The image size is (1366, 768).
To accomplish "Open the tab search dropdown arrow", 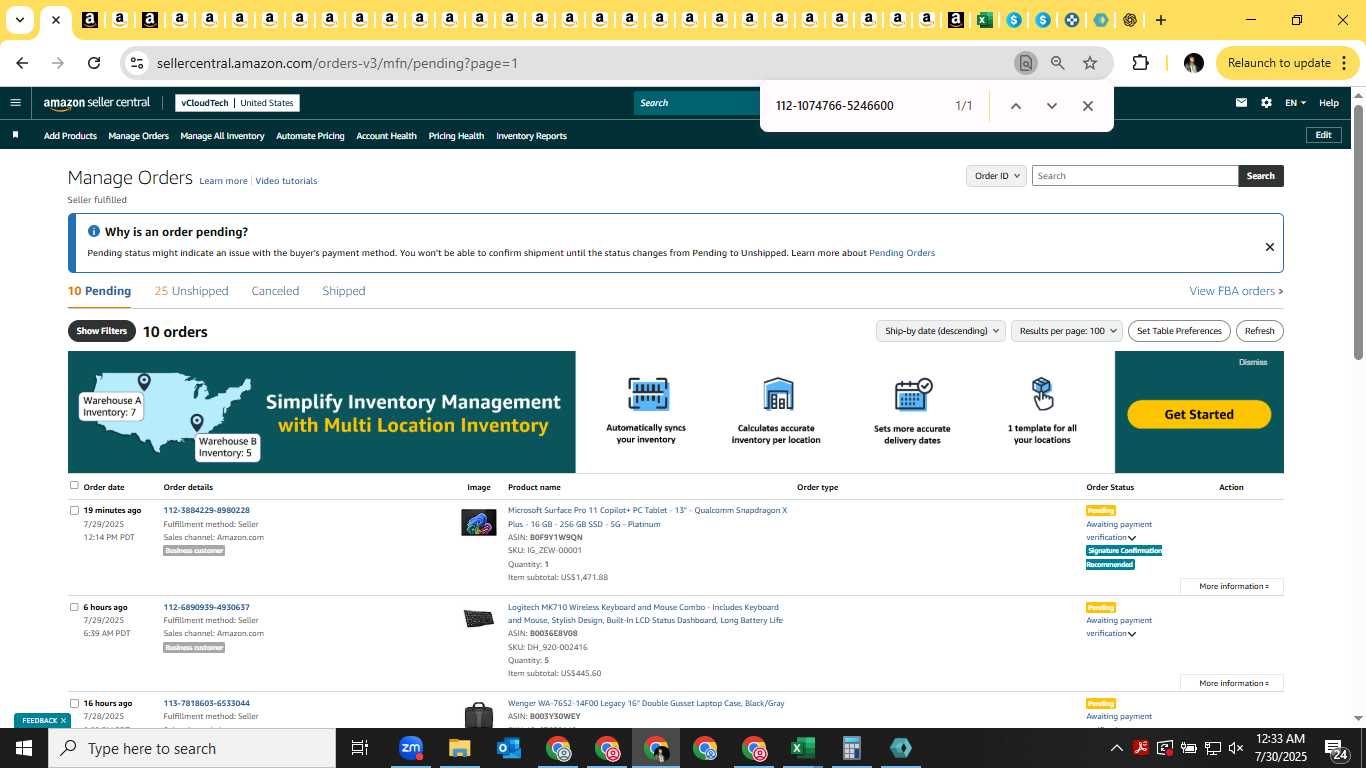I will 19,20.
